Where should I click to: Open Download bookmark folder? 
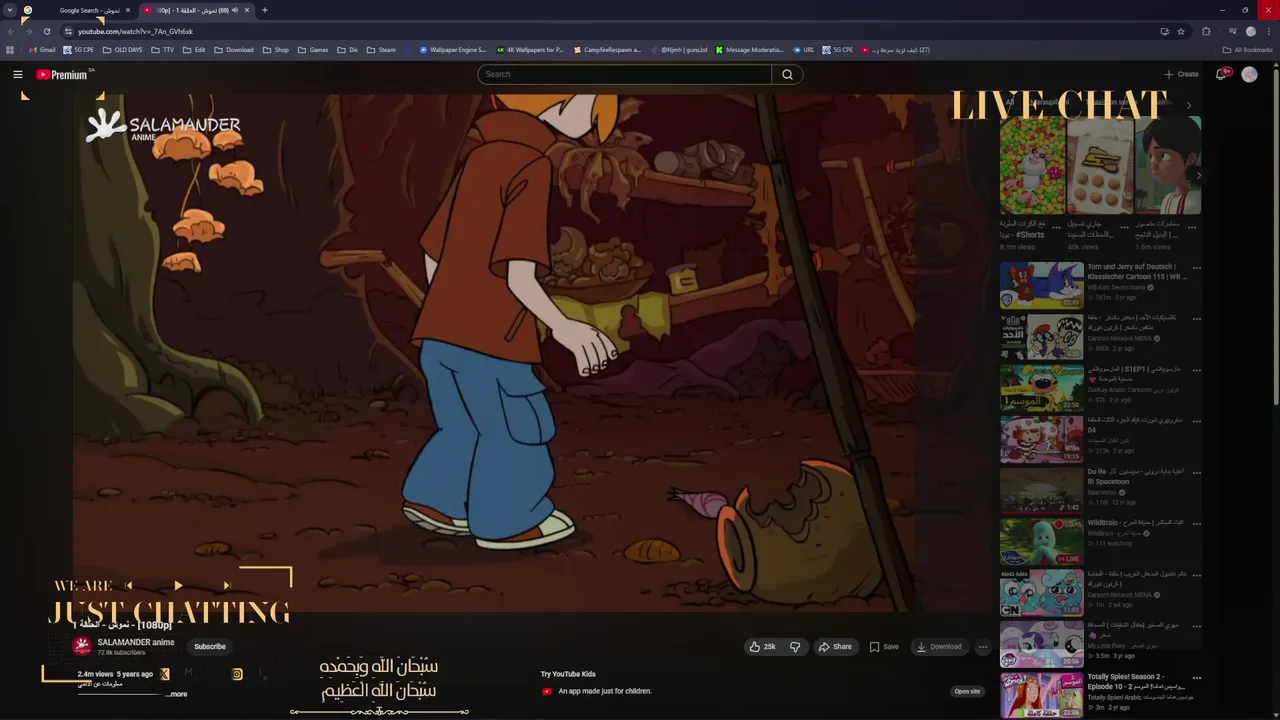(234, 50)
